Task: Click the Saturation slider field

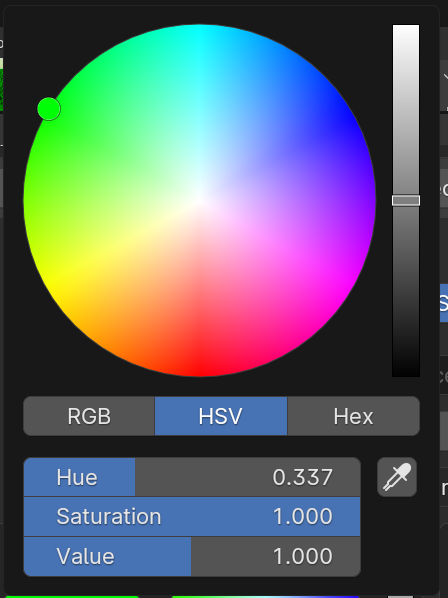Action: coord(192,516)
